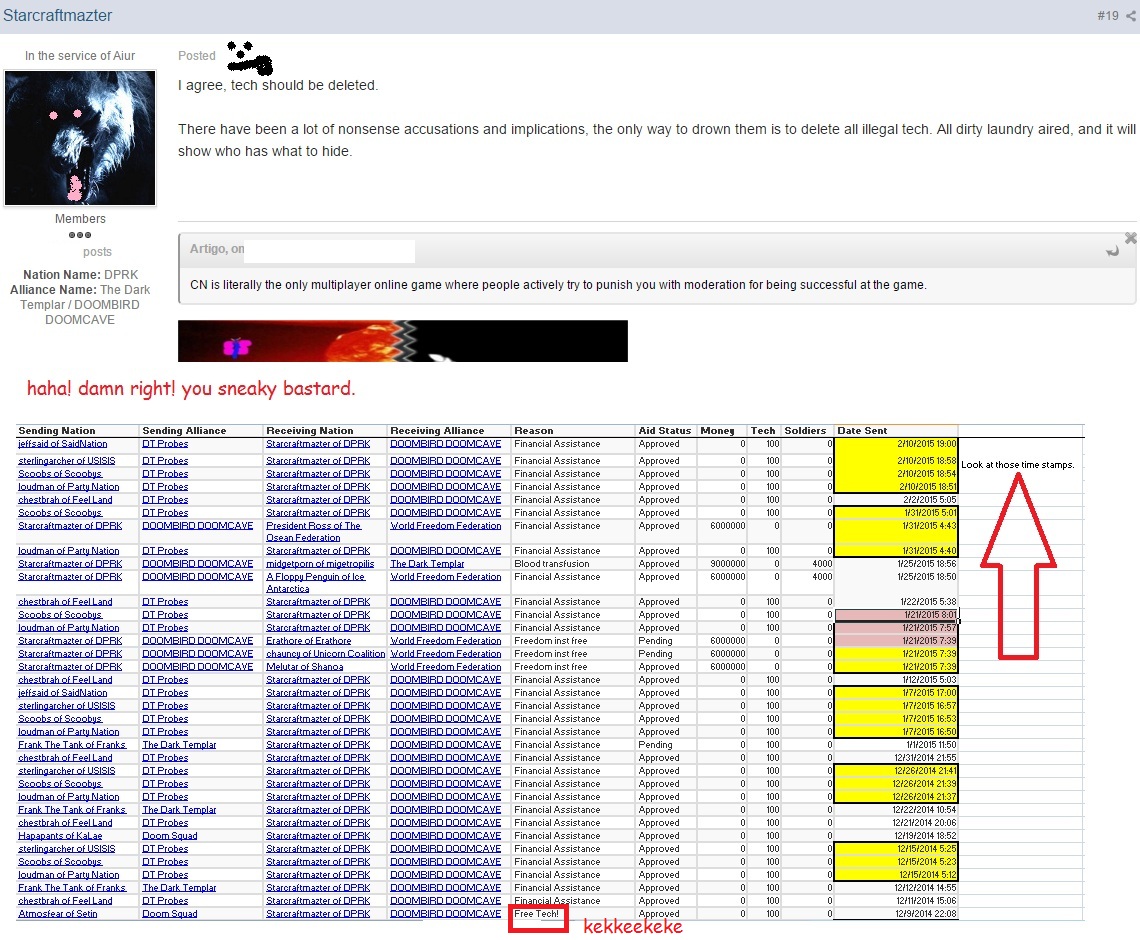Click the '2/2/2015 5:05' date cell
The width and height of the screenshot is (1140, 940).
[896, 499]
